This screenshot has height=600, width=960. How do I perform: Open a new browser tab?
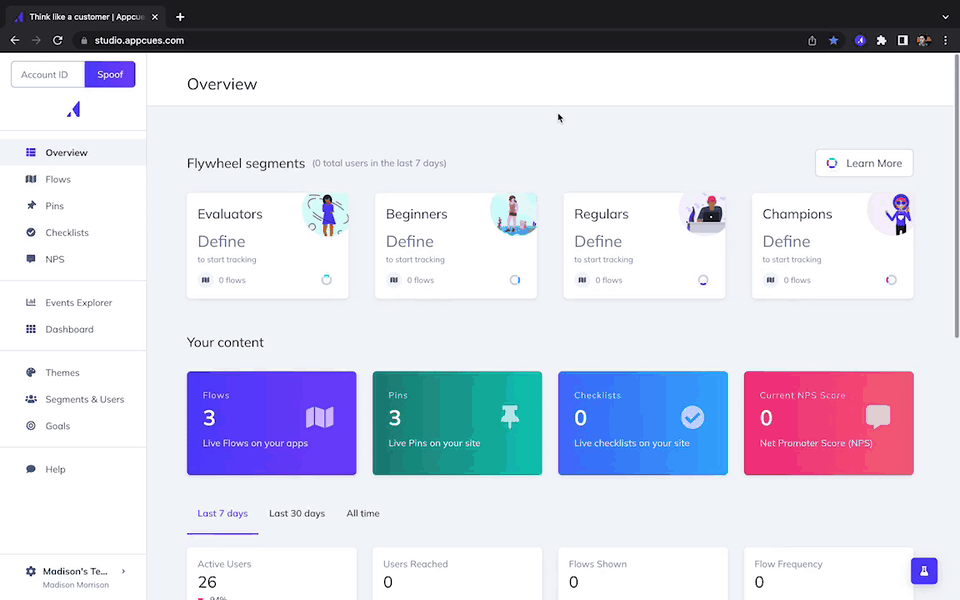(x=180, y=17)
